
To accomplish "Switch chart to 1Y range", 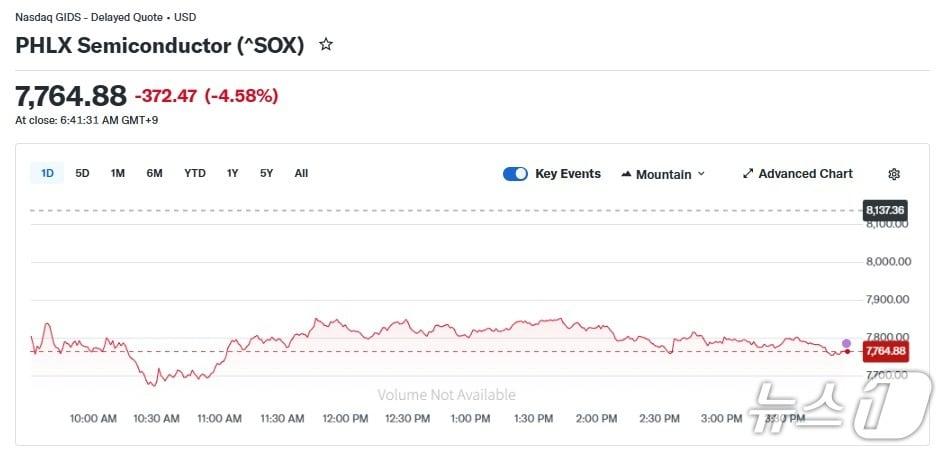I will click(x=233, y=173).
